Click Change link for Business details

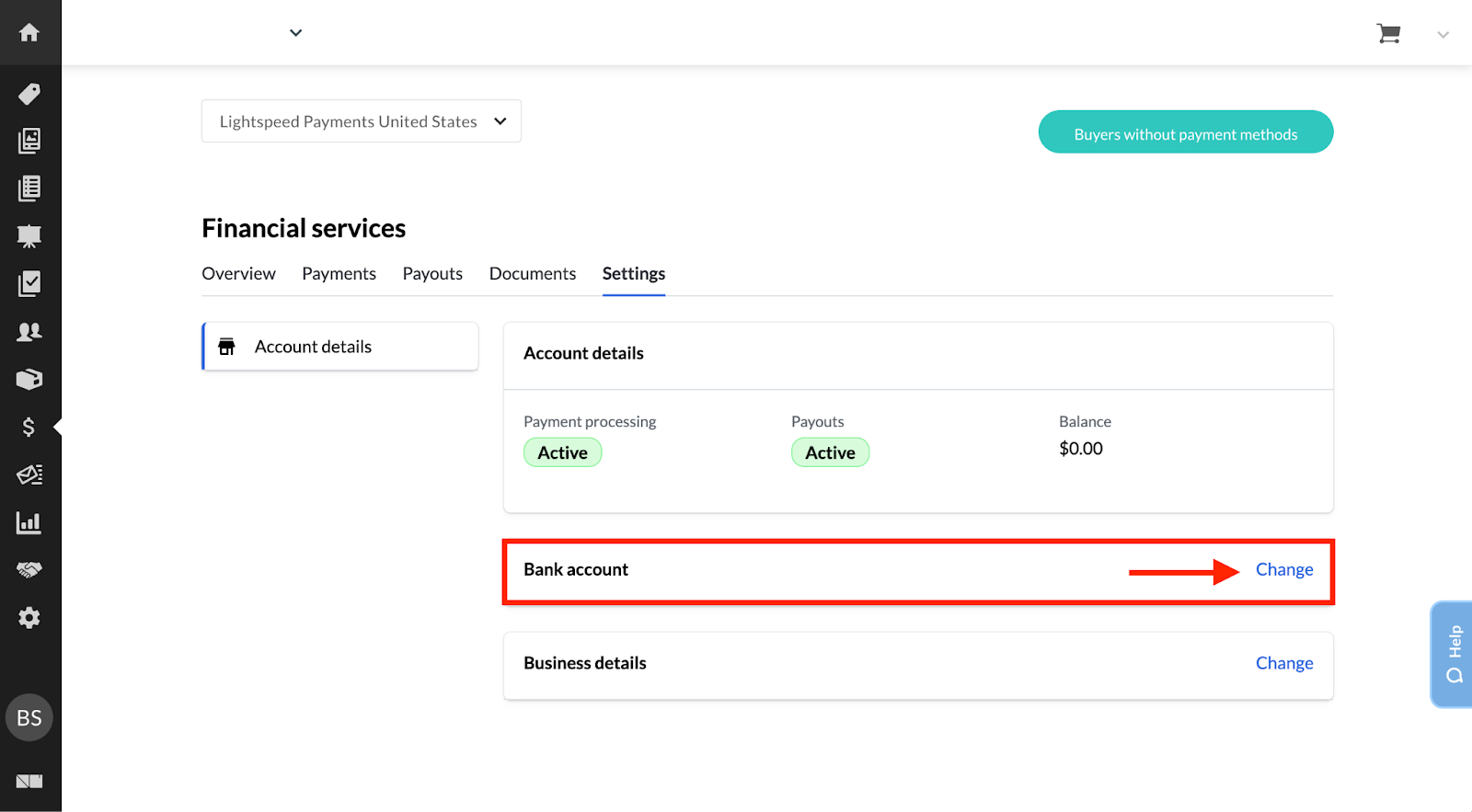[x=1284, y=664]
